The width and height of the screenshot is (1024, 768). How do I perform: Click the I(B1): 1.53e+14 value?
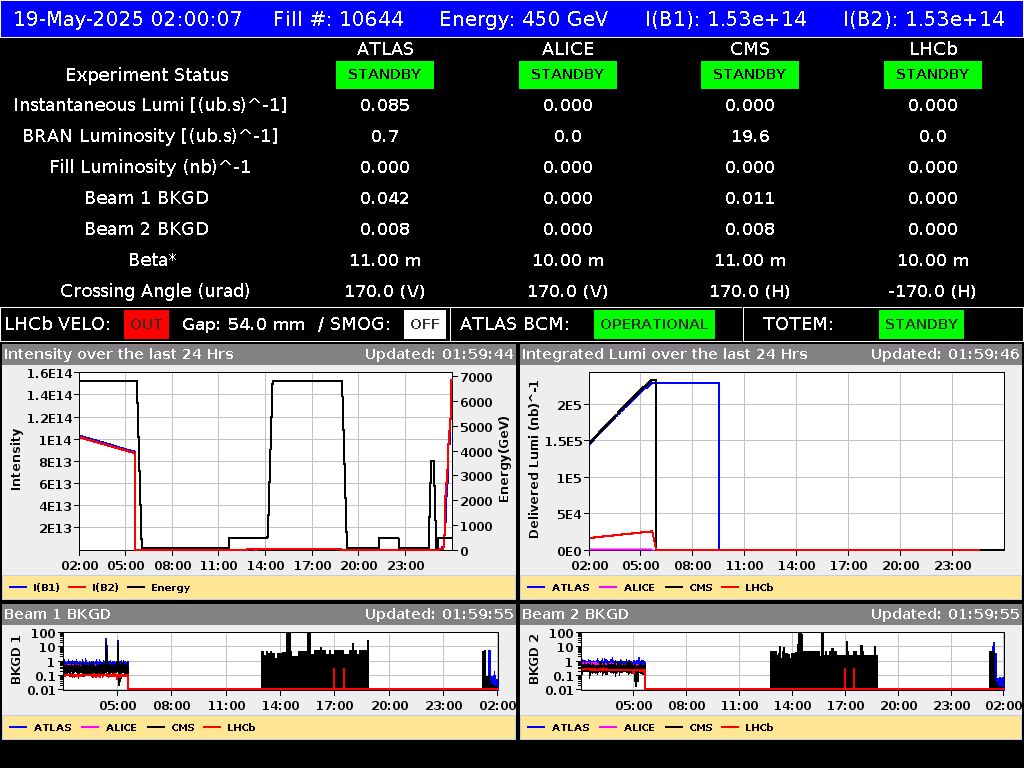click(726, 18)
